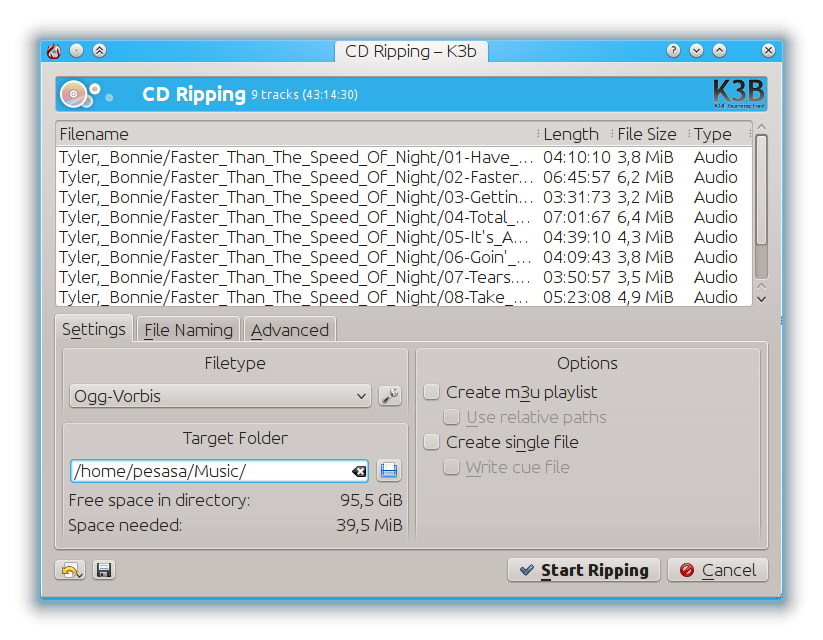Select the track row 07-Tears…
Screen dimensions: 823x640
pyautogui.click(x=404, y=277)
